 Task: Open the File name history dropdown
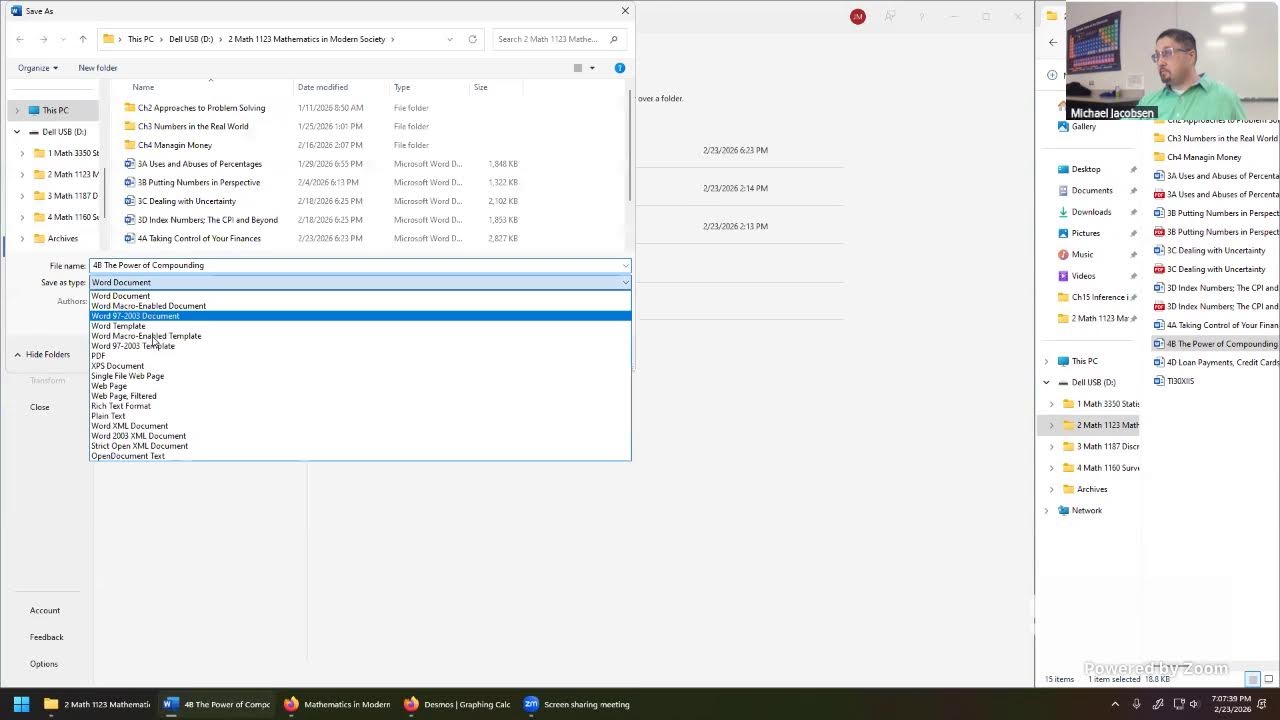coord(625,266)
